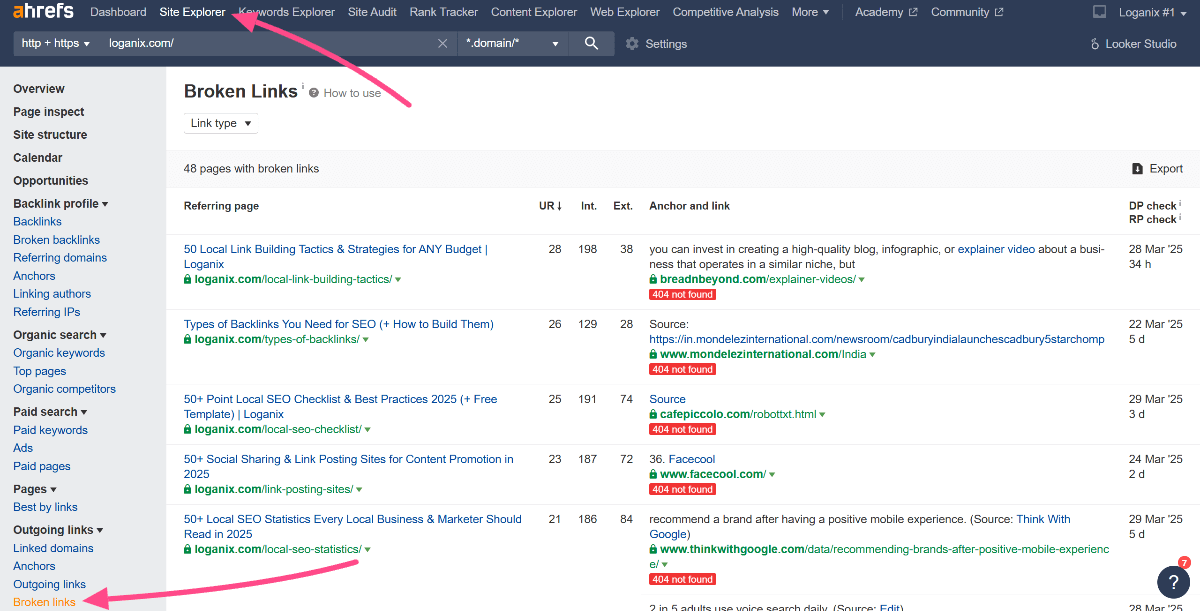The width and height of the screenshot is (1200, 611).
Task: Open Calendar in the sidebar
Action: pyautogui.click(x=38, y=158)
